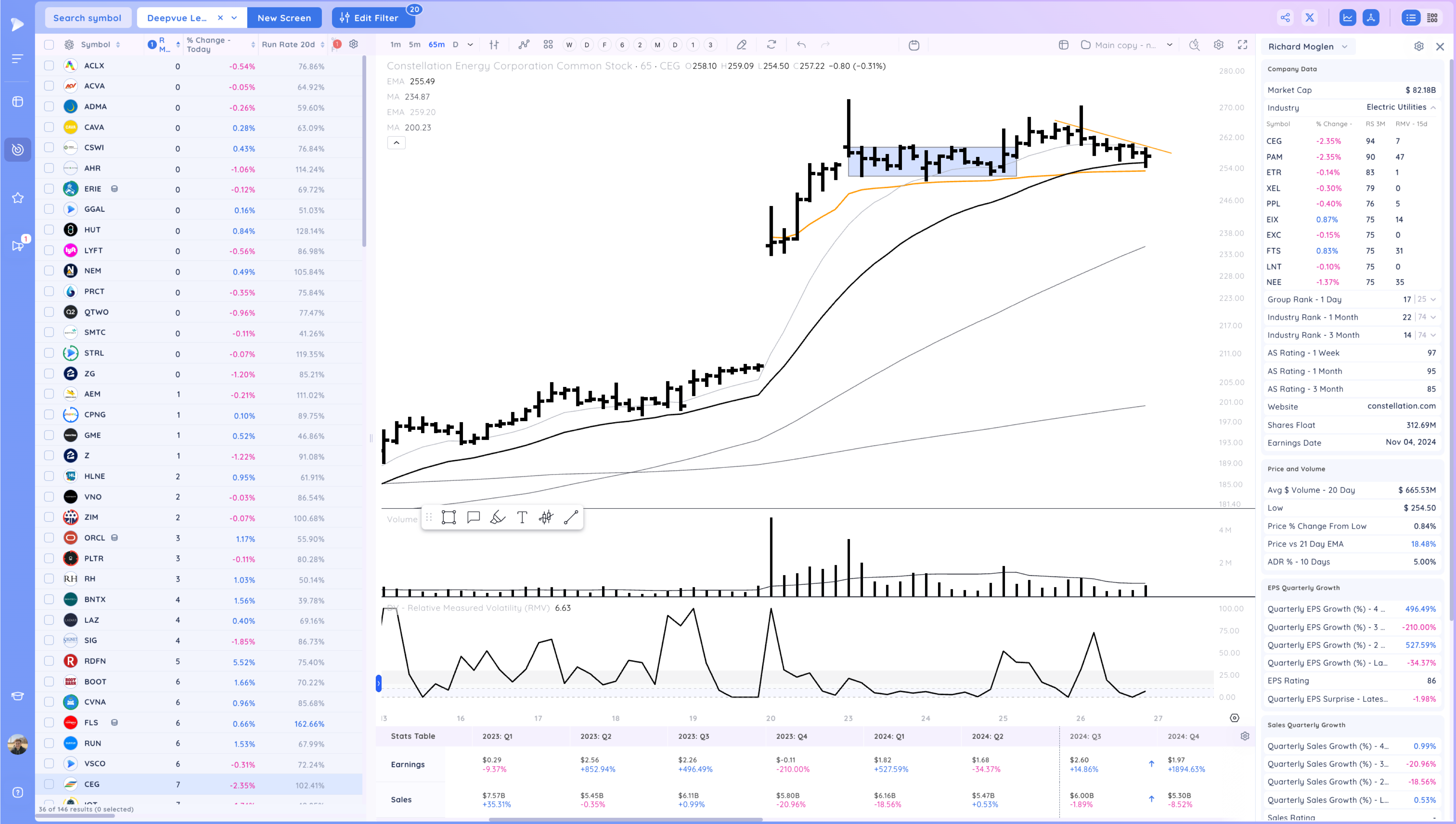Viewport: 1456px width, 824px height.
Task: Click the Search symbol field
Action: coord(87,17)
